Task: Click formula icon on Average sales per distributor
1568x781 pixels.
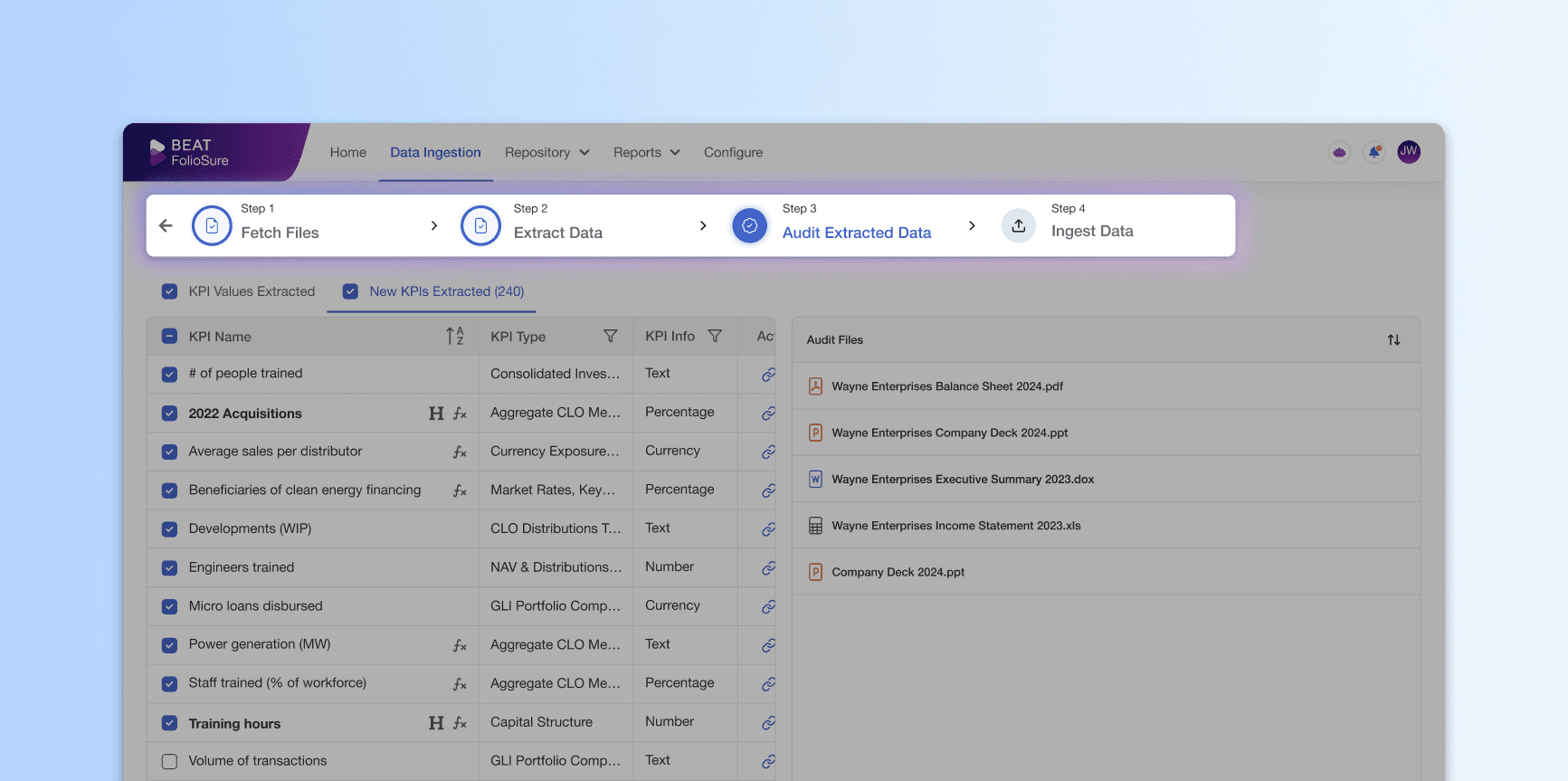Action: [460, 452]
